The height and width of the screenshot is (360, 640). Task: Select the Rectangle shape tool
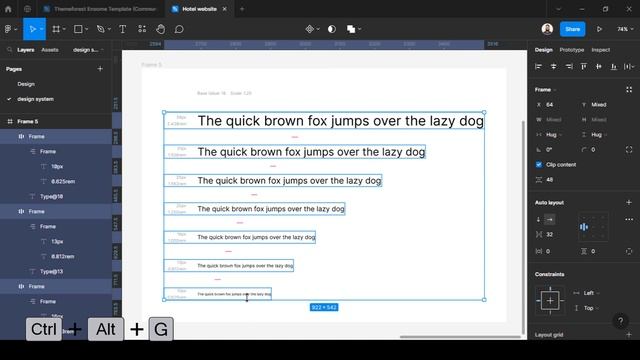[78, 29]
